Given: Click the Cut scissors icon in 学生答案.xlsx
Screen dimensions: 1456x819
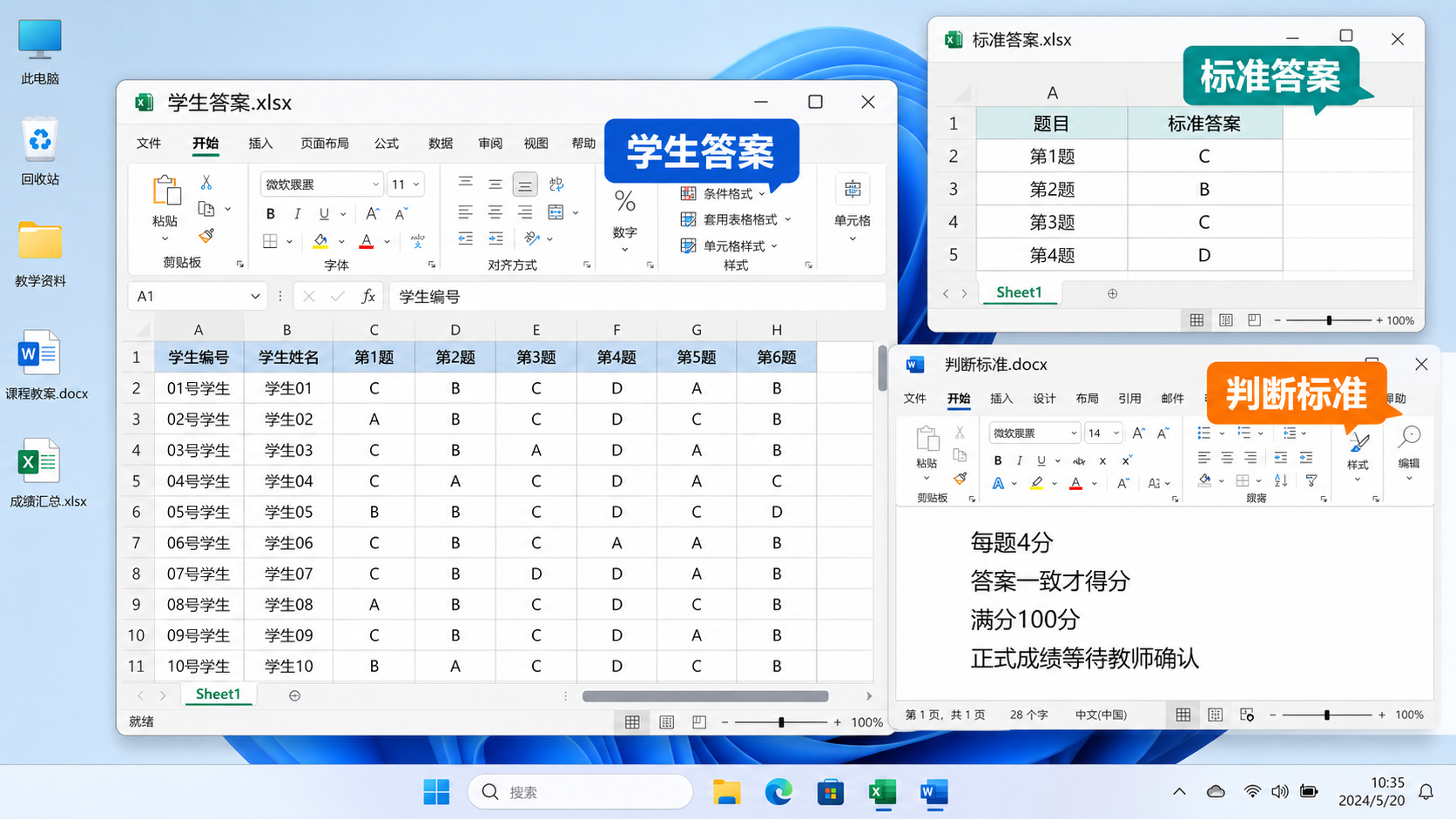Looking at the screenshot, I should tap(206, 182).
